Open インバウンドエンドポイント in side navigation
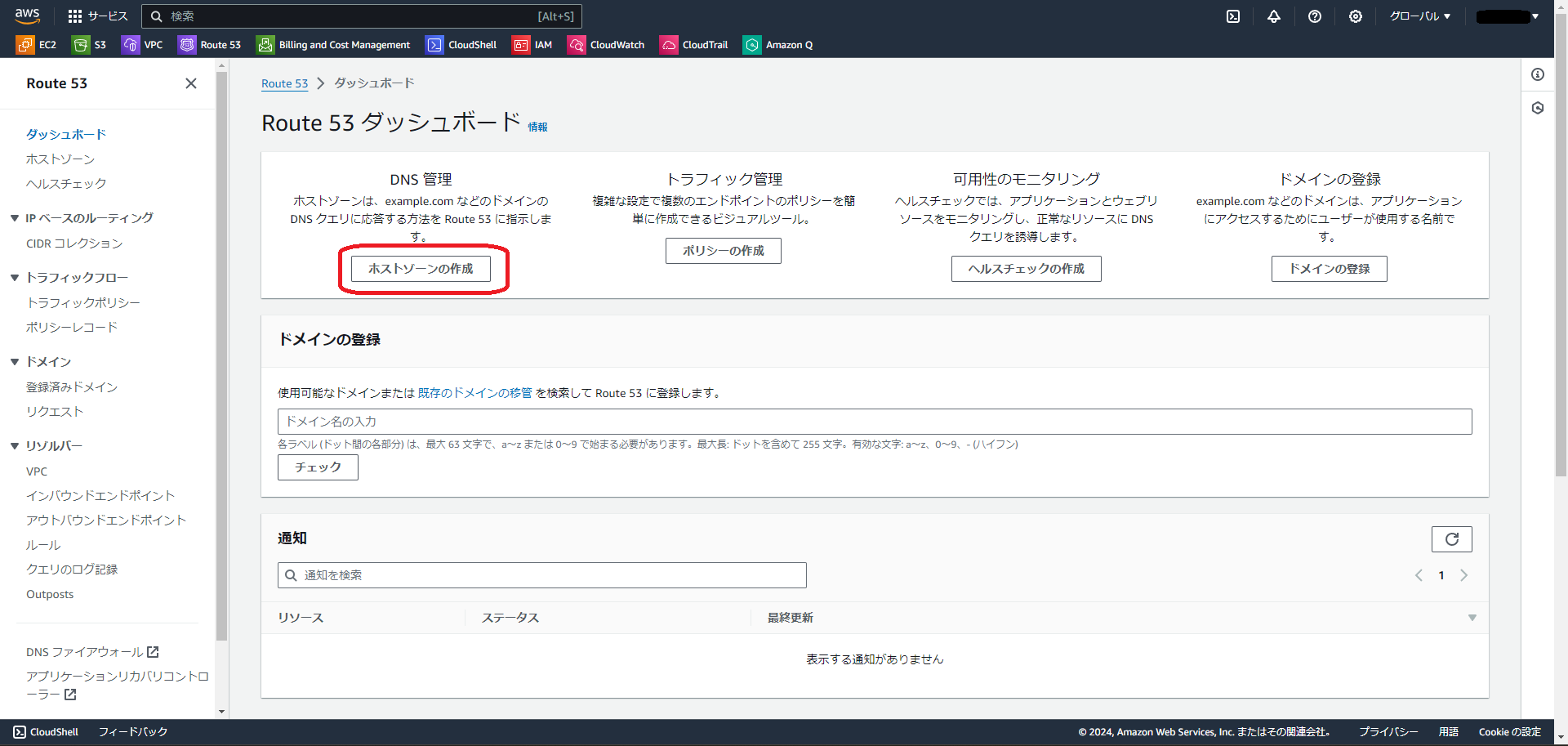Screen dimensions: 1568x746 coord(100,496)
